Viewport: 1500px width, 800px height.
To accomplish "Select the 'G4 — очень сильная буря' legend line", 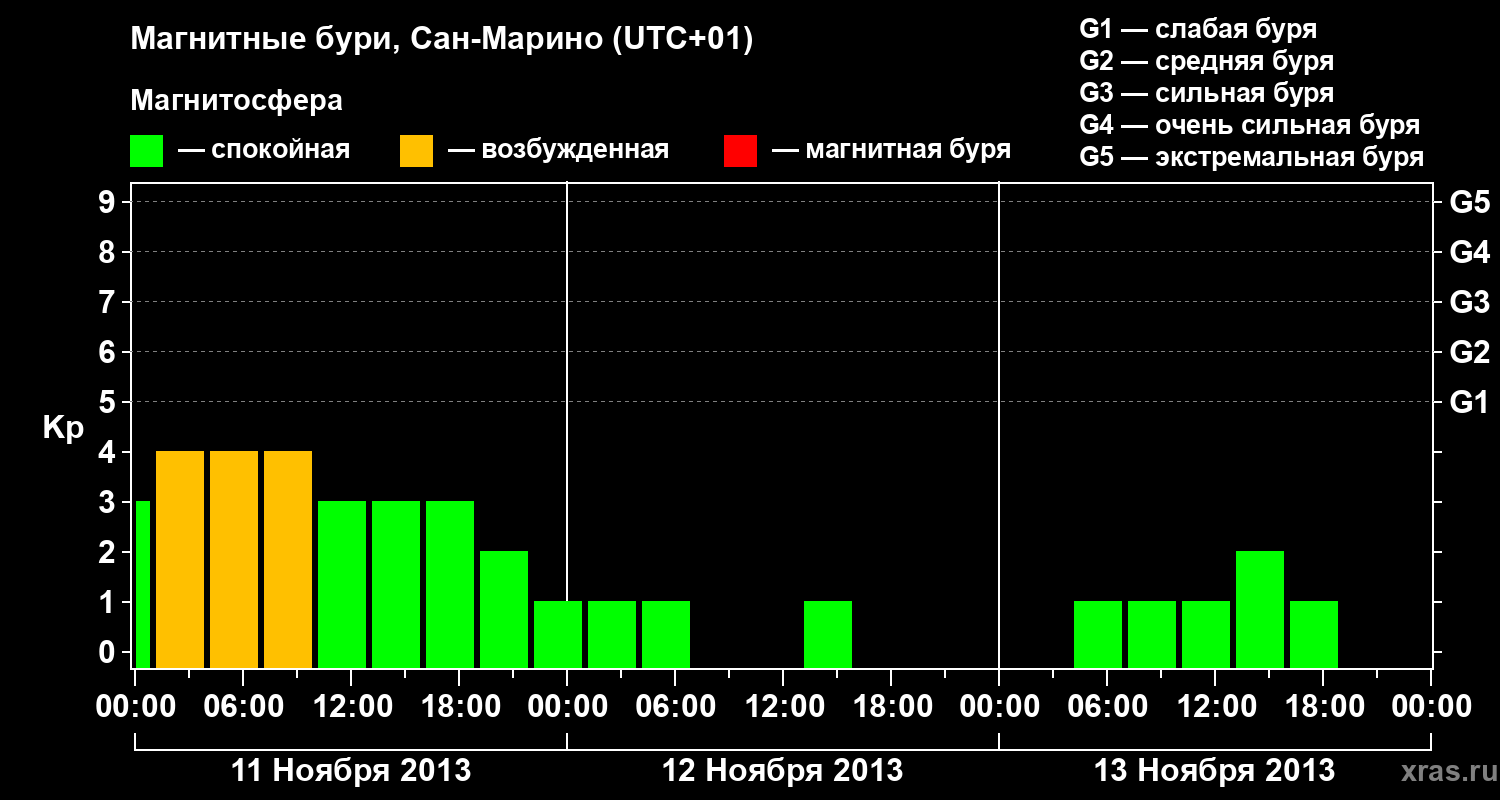I will (1250, 125).
